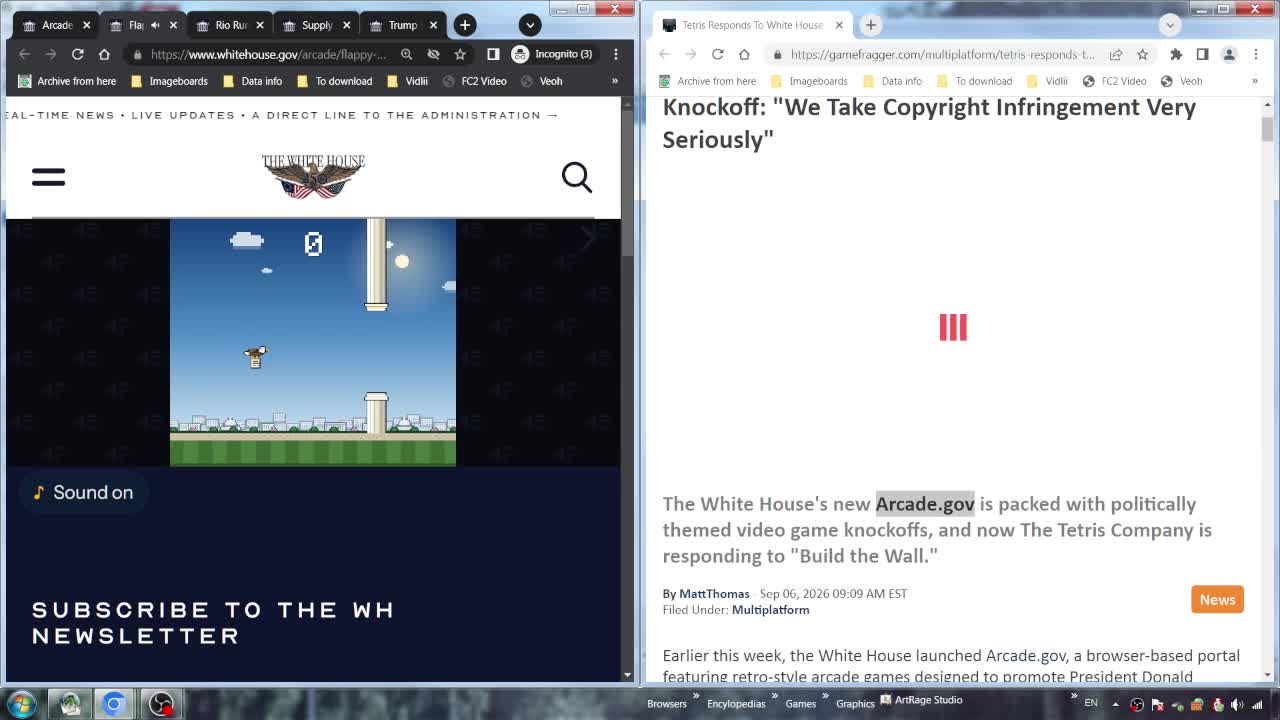Open side panel in the incognito window
This screenshot has height=720, width=1280.
click(493, 54)
